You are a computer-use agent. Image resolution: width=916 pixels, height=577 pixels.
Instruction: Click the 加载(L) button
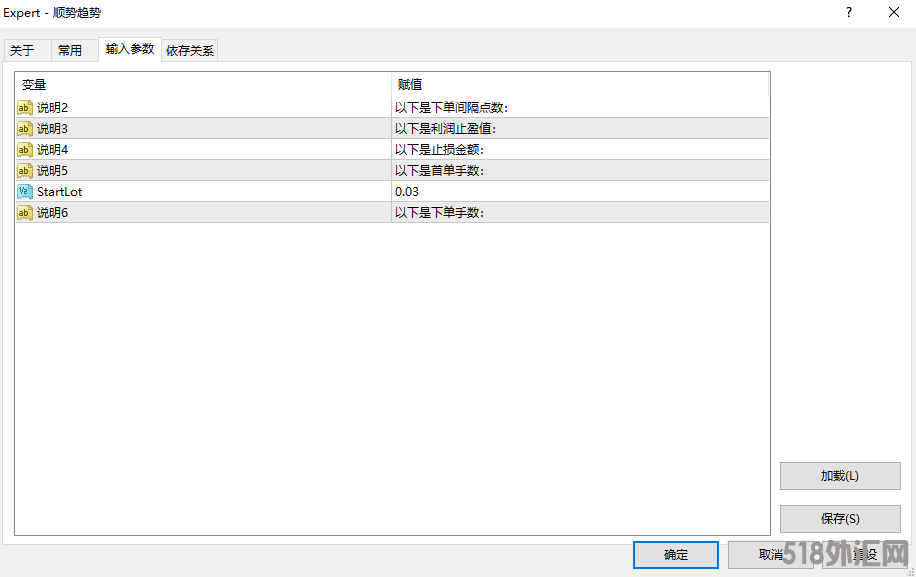(x=840, y=476)
